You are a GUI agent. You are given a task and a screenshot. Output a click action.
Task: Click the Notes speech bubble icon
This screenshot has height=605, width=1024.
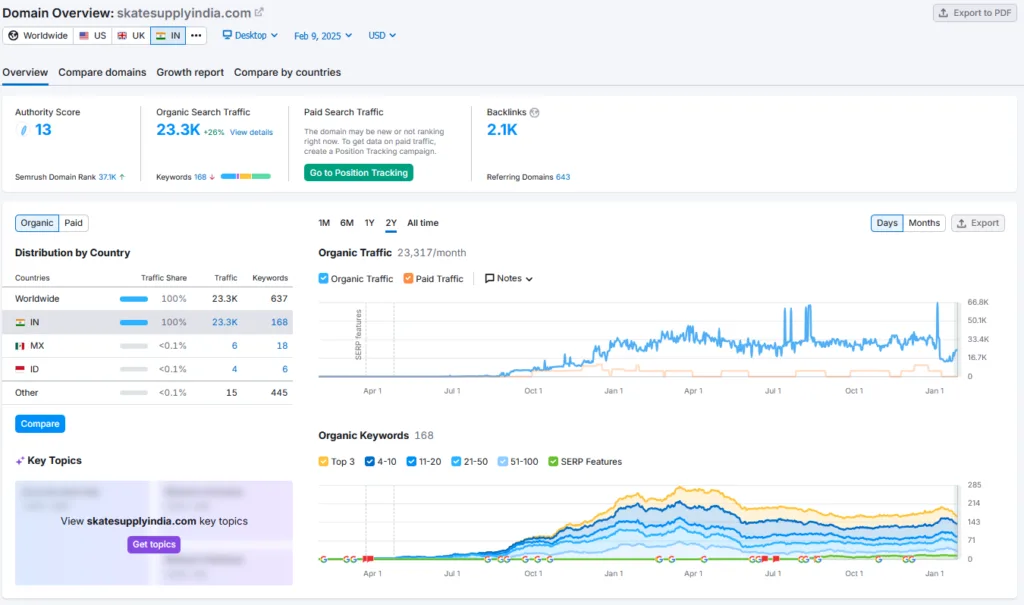coord(489,278)
